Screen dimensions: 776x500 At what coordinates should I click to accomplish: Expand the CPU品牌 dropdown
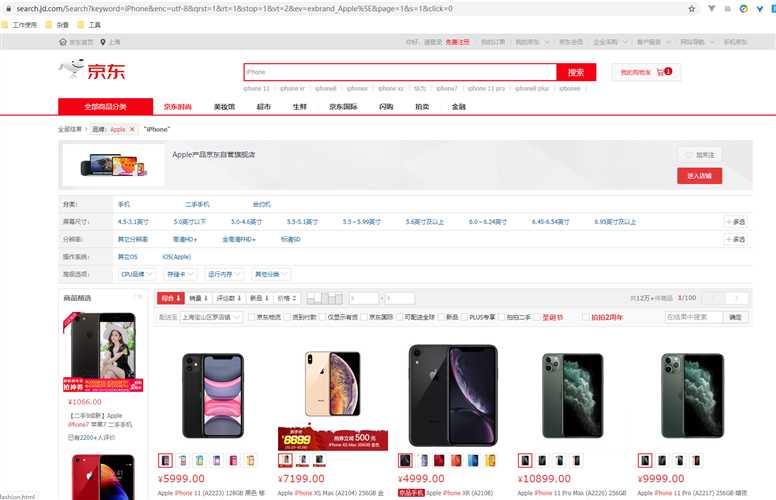(137, 274)
